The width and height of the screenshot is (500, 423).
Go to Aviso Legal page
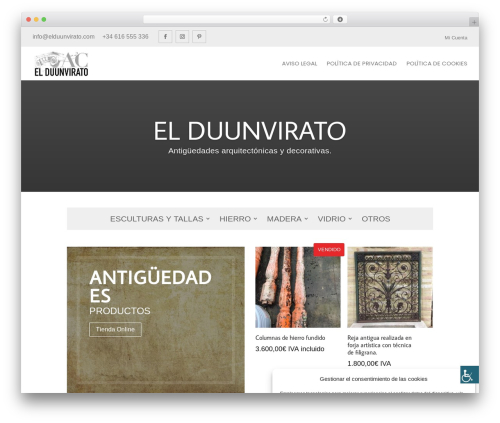point(299,64)
